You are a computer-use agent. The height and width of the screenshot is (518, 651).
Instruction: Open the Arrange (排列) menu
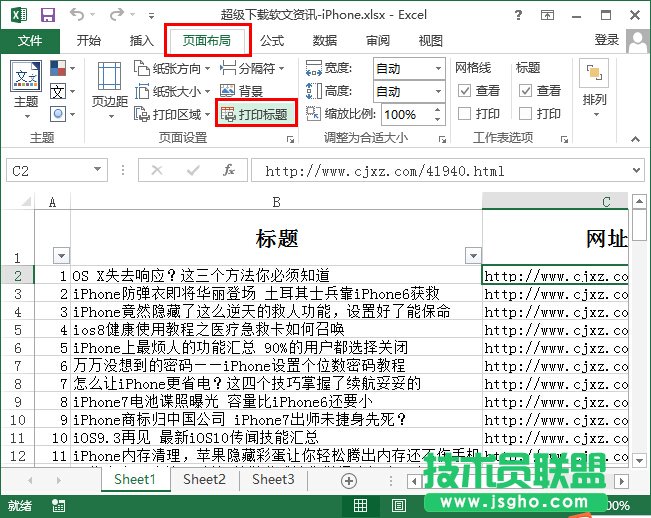tap(594, 84)
